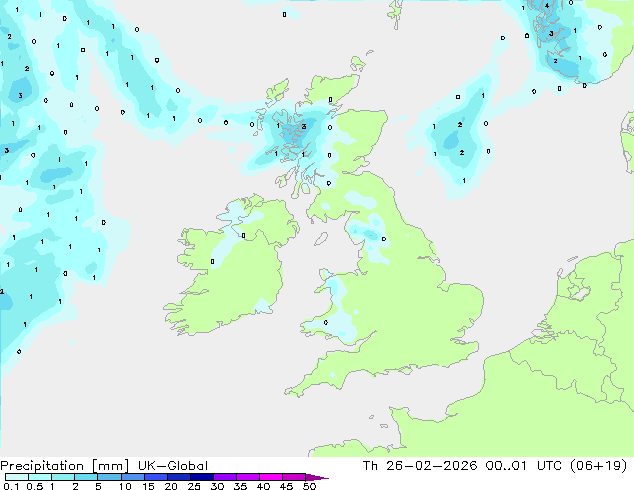This screenshot has height=490, width=634.
Task: Click the 0.1–0.5 mm legend color swatch
Action: tap(17, 477)
